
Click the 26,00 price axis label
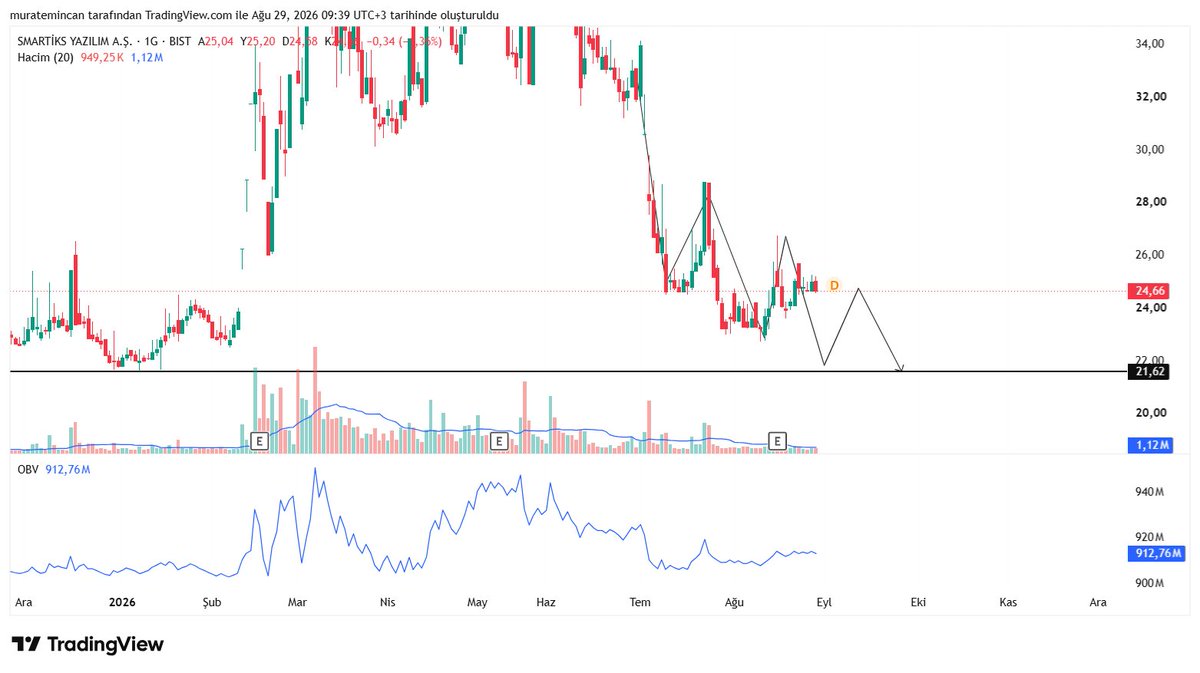[x=1150, y=255]
